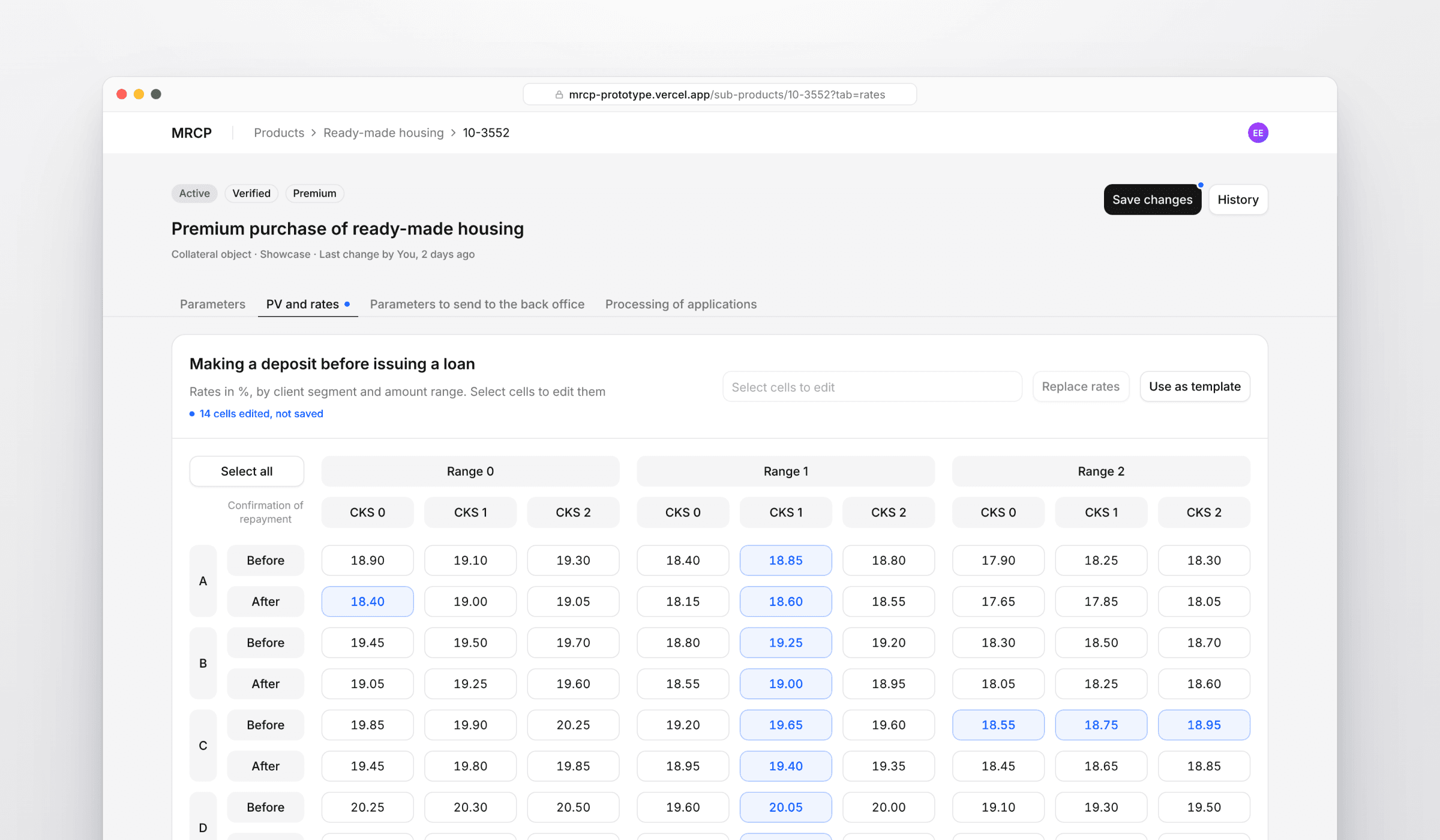The height and width of the screenshot is (840, 1440).
Task: Switch to the Parameters tab
Action: pos(212,304)
